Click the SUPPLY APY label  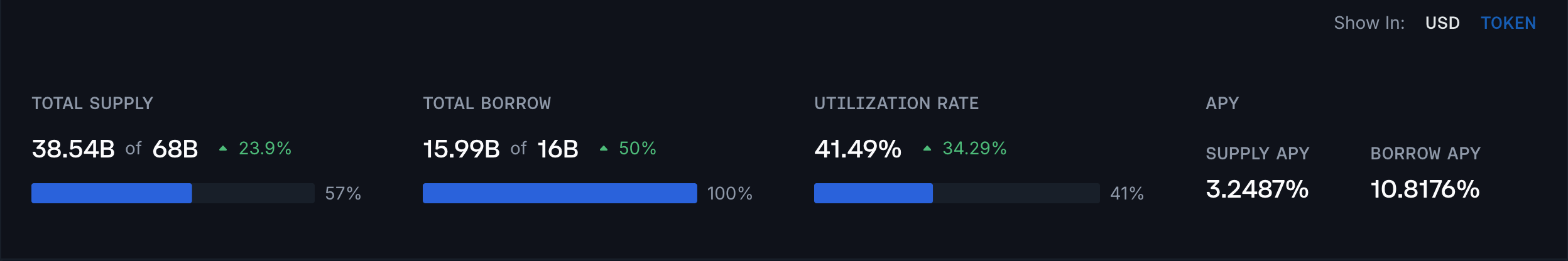[1258, 154]
